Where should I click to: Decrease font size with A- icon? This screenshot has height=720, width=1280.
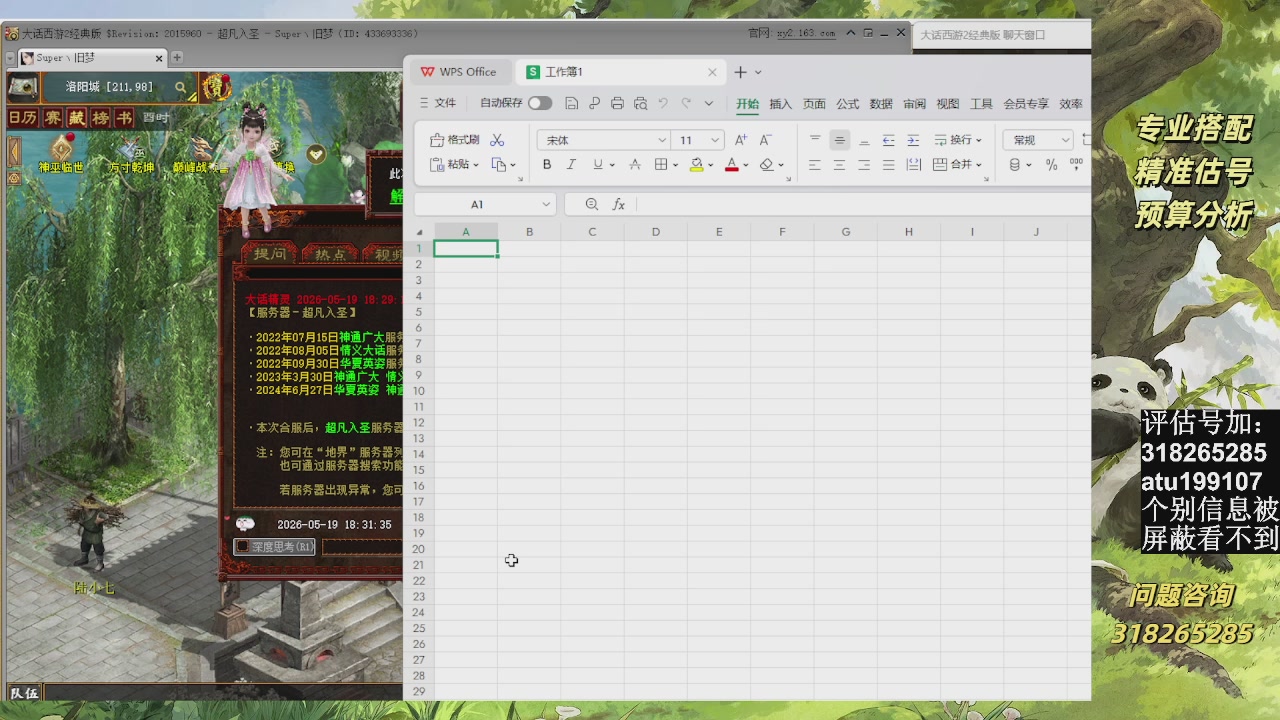point(766,140)
